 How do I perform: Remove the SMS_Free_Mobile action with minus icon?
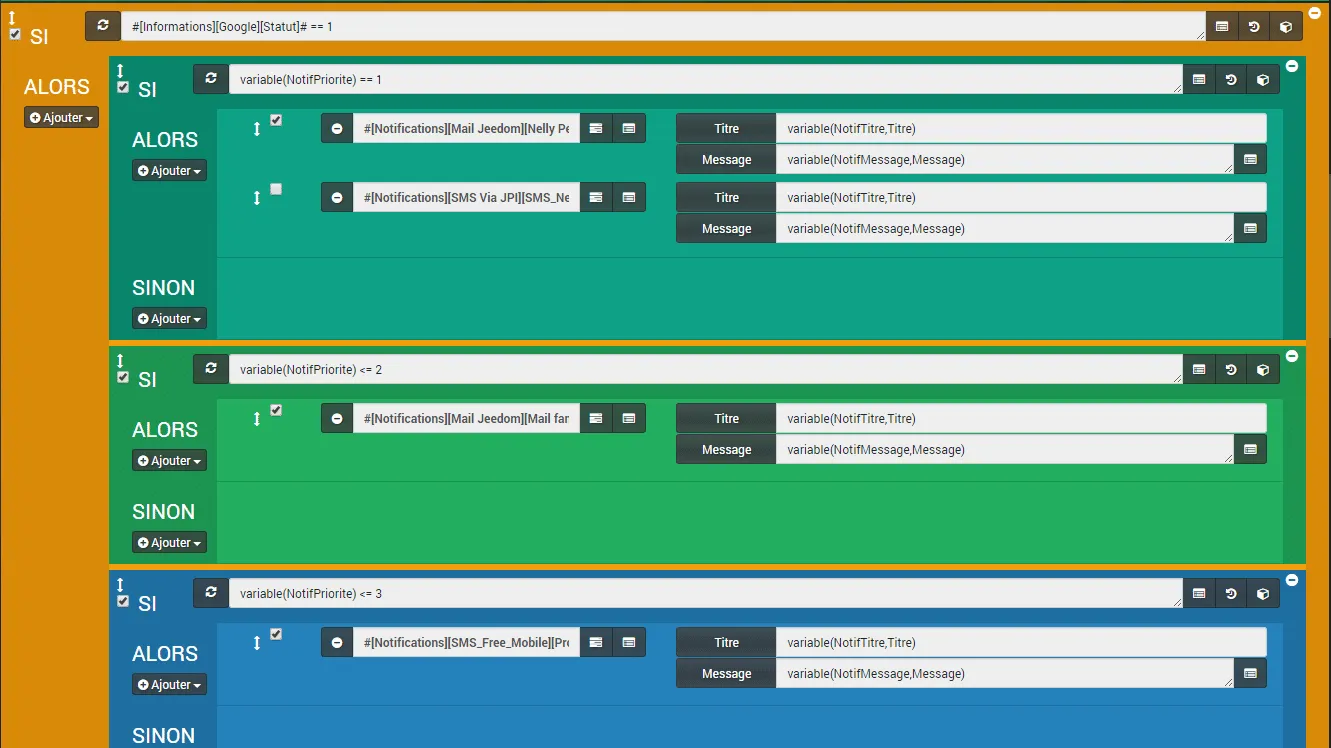(x=337, y=642)
